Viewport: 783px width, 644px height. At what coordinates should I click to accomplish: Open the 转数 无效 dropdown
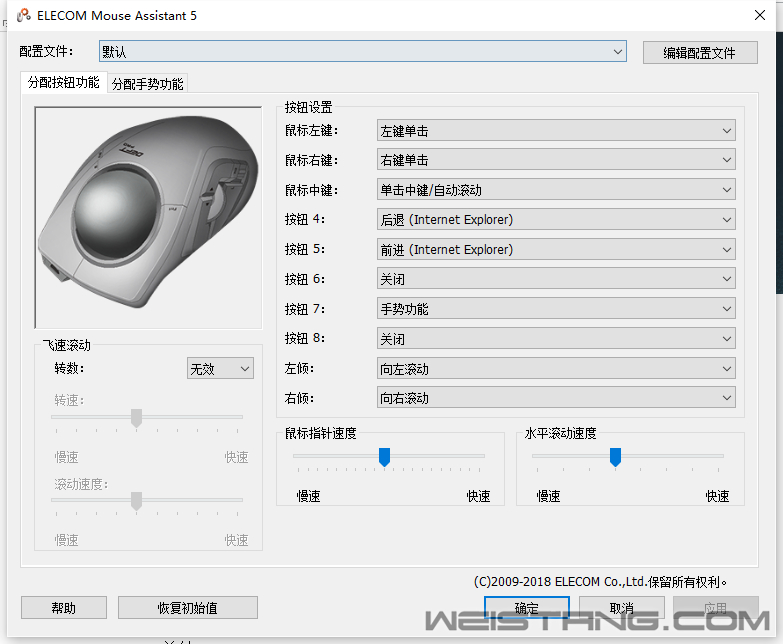pos(220,368)
